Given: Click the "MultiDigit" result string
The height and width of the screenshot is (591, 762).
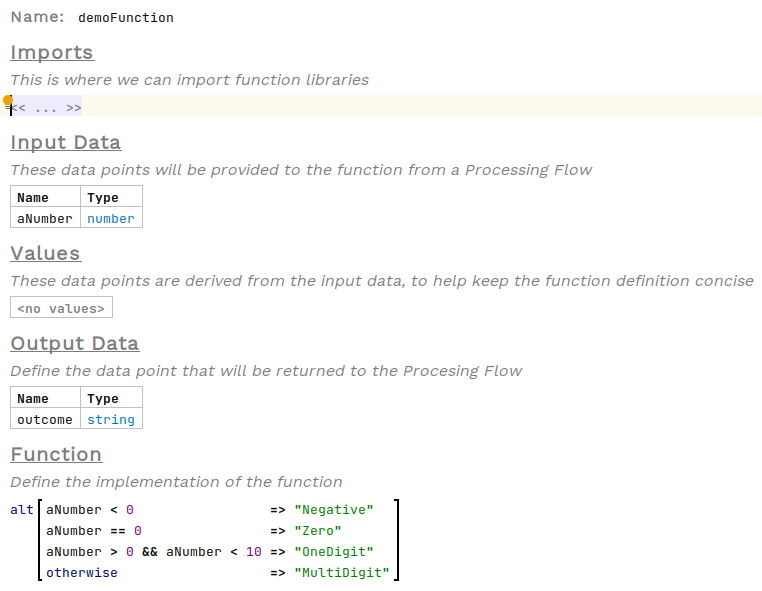Looking at the screenshot, I should [x=342, y=573].
